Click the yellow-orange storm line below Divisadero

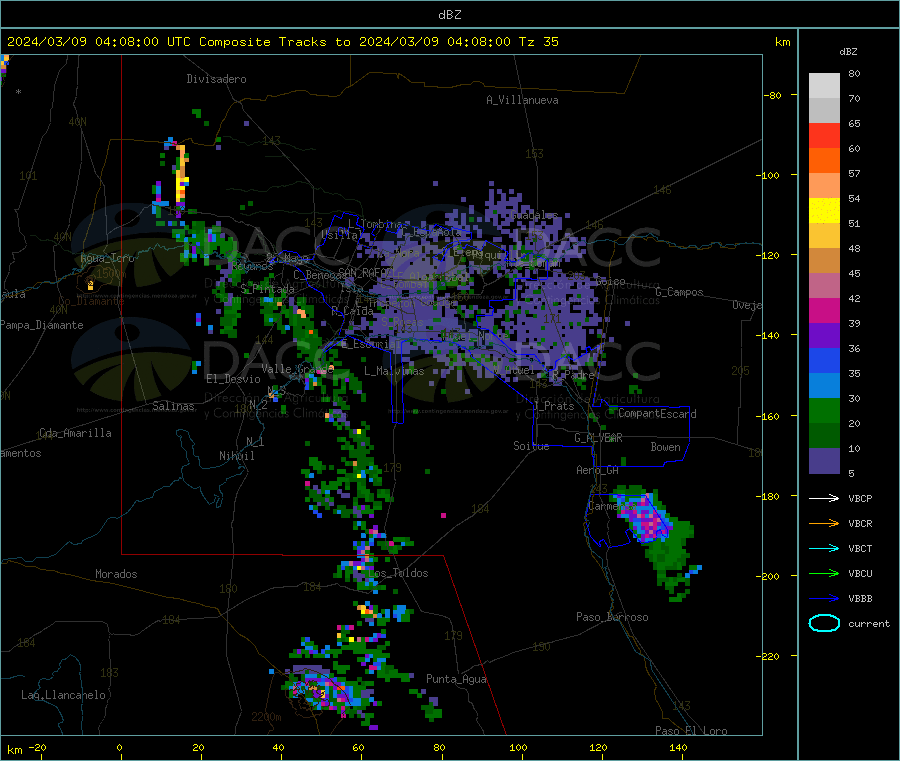pyautogui.click(x=181, y=175)
